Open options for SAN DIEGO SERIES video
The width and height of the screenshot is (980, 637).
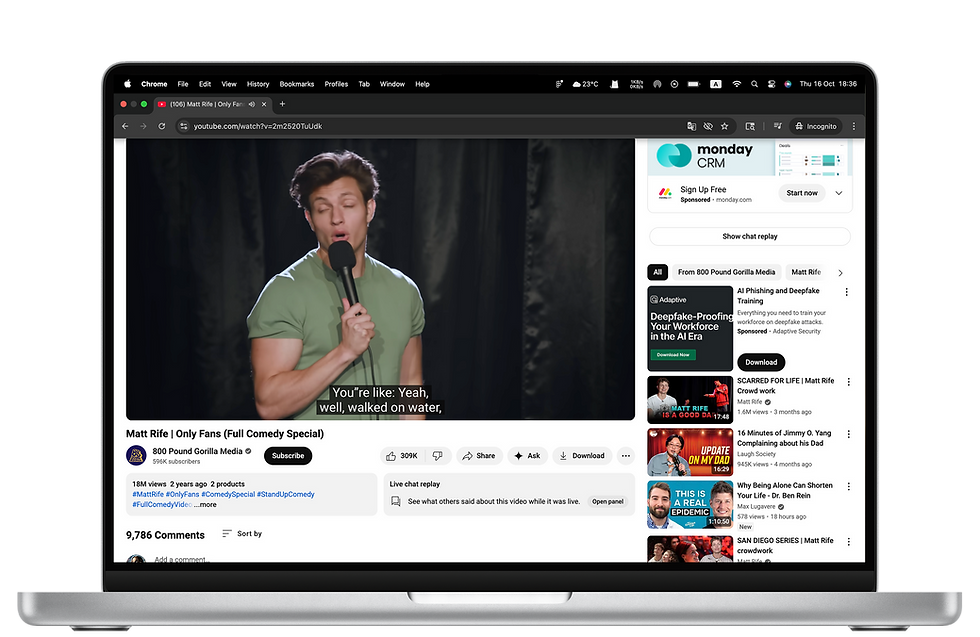[x=849, y=542]
